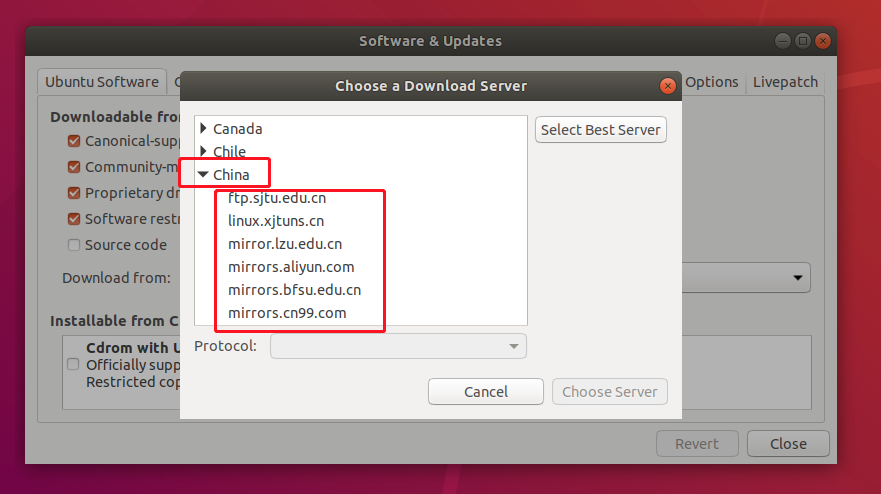This screenshot has width=881, height=494.
Task: Select the Canada country row
Action: click(x=361, y=129)
